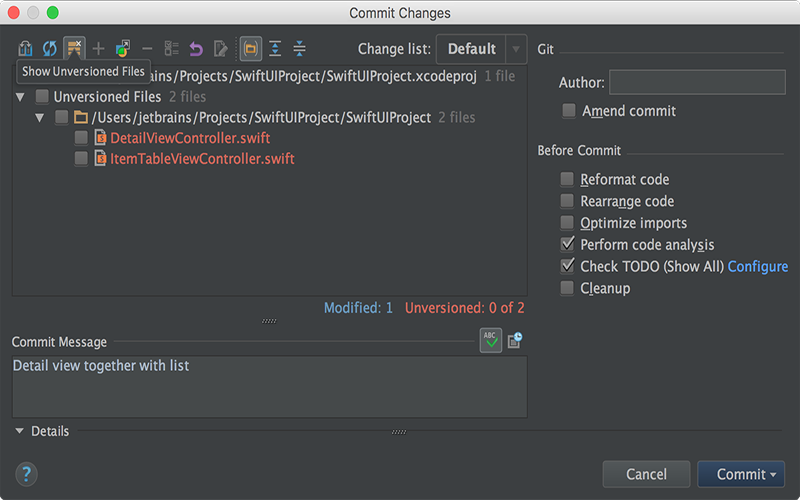The width and height of the screenshot is (800, 500).
Task: Enable the Rearrange code checkbox
Action: click(567, 201)
